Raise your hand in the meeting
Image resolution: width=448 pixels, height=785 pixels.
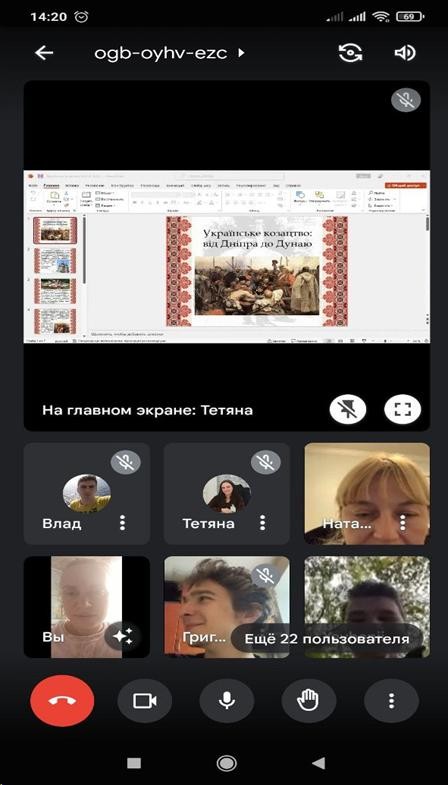[x=308, y=700]
